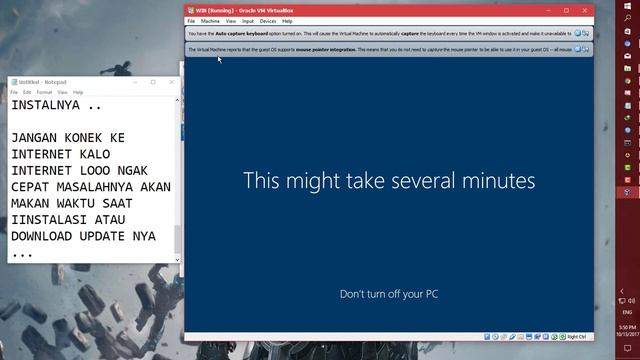Open the Notepad View menu
Screen dimensions: 640x360
pyautogui.click(x=62, y=93)
